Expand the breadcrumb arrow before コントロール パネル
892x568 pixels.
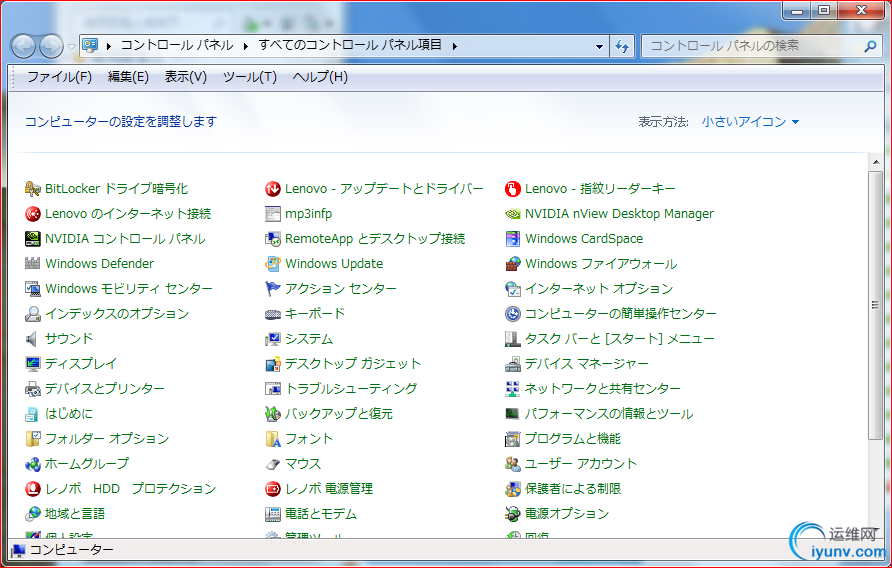coord(108,46)
